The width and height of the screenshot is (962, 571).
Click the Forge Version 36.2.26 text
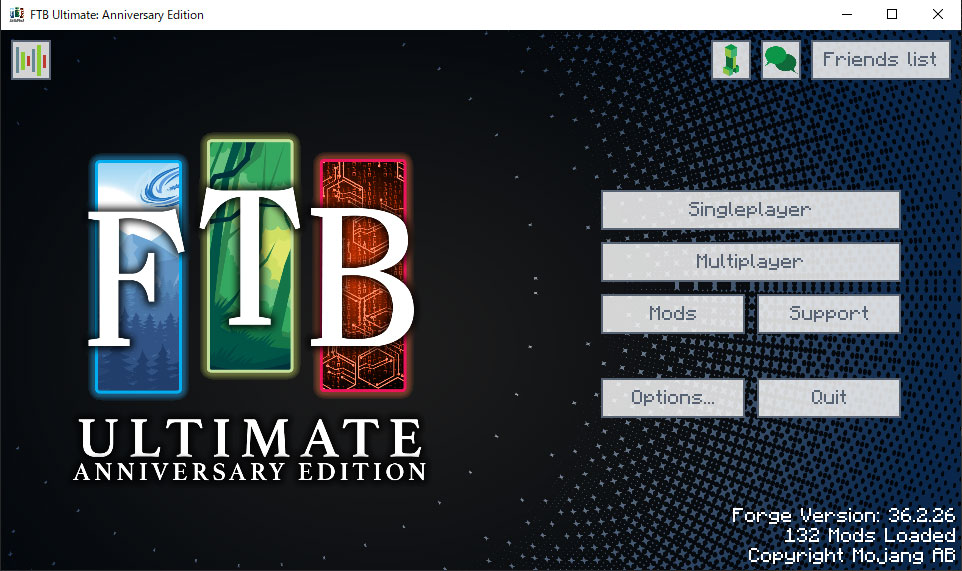click(x=844, y=516)
